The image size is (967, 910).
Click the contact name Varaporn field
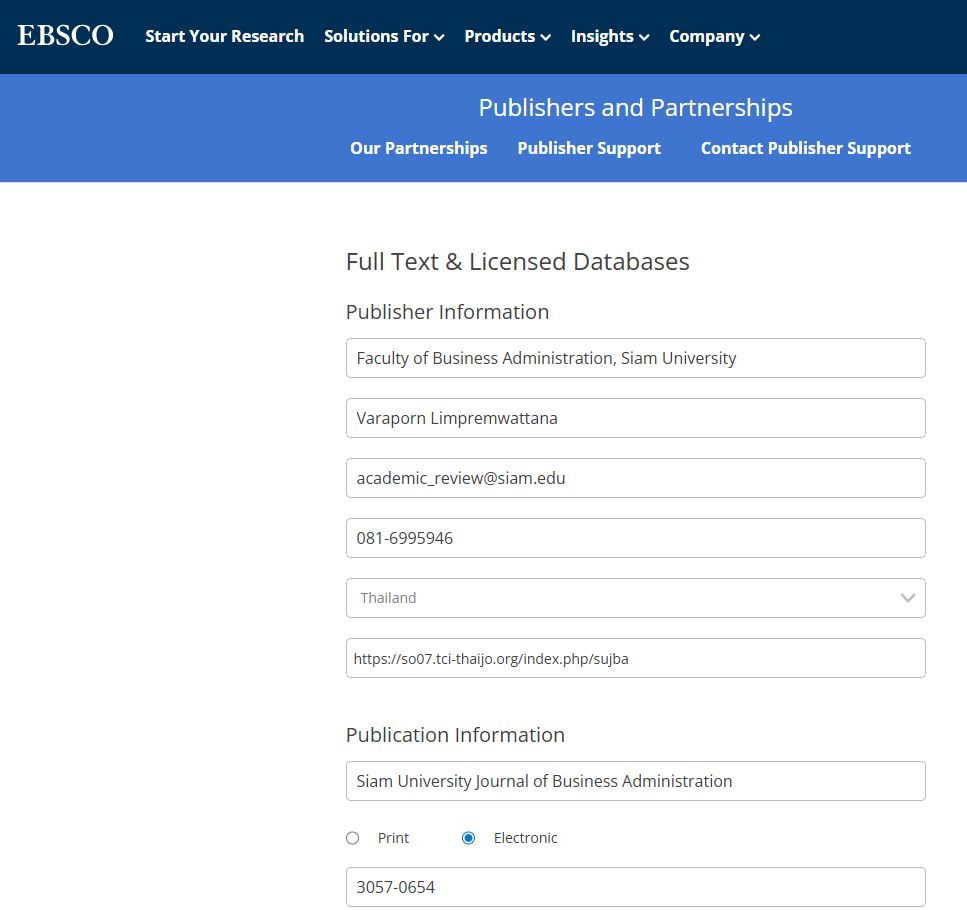point(635,418)
